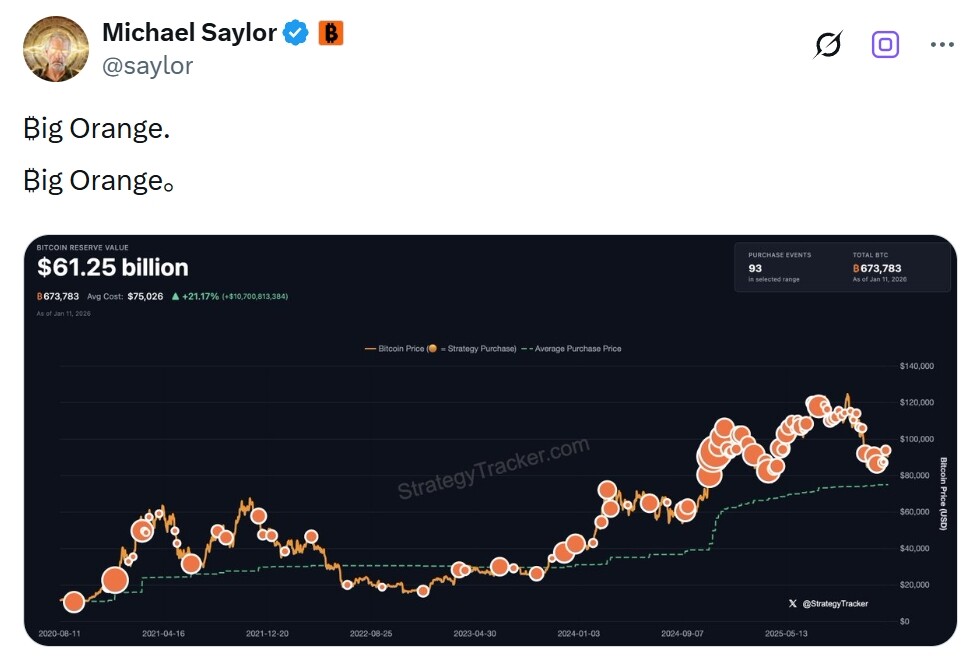Click Michael Saylor's profile avatar
Screen dimensions: 972x660
pos(56,49)
